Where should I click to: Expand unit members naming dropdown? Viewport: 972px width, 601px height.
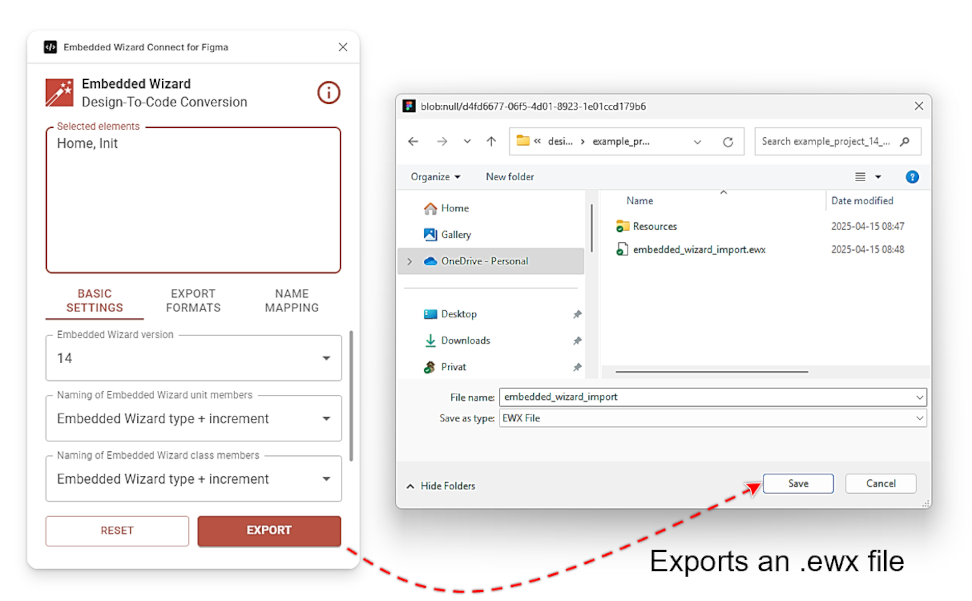[193, 419]
